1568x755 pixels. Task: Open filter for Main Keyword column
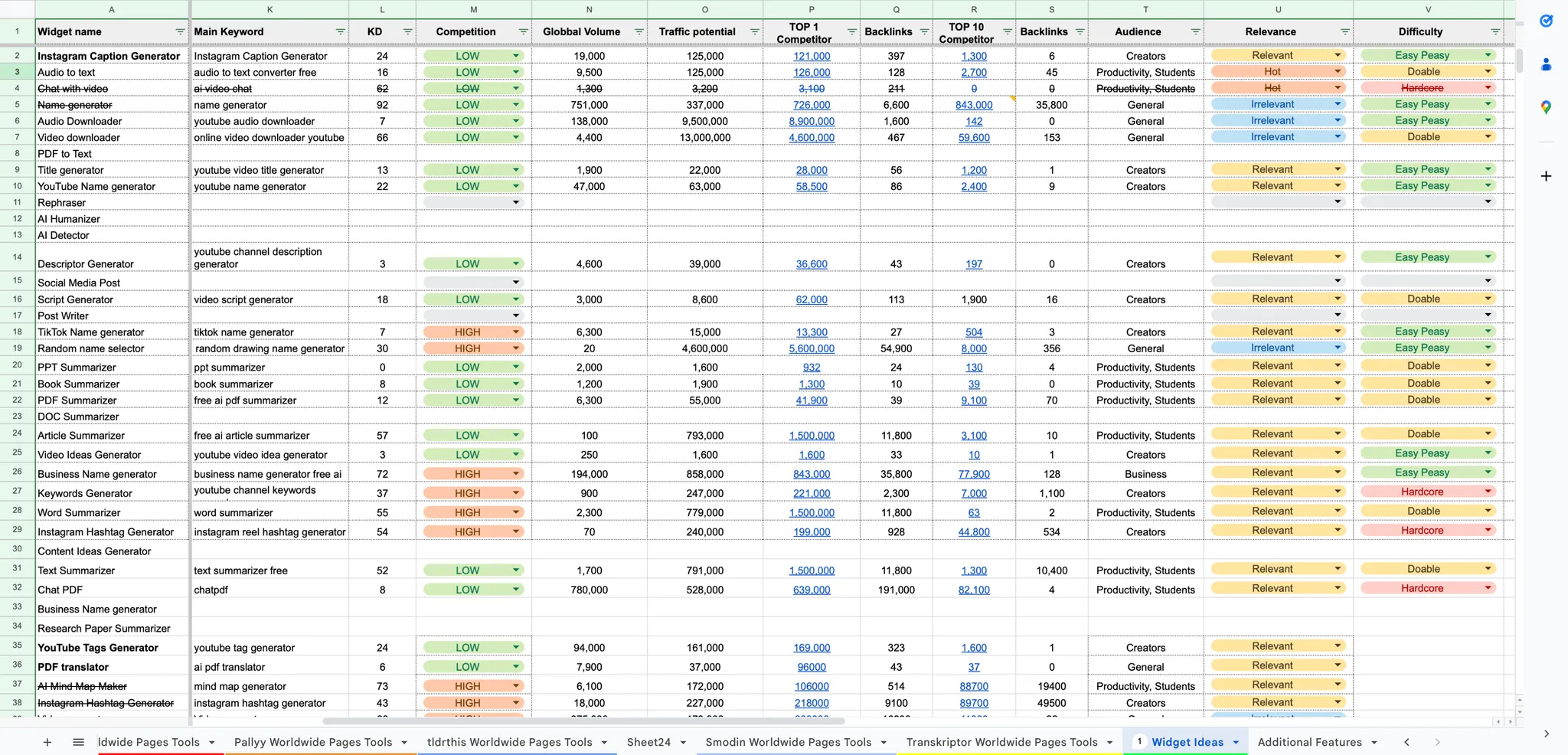(x=340, y=31)
